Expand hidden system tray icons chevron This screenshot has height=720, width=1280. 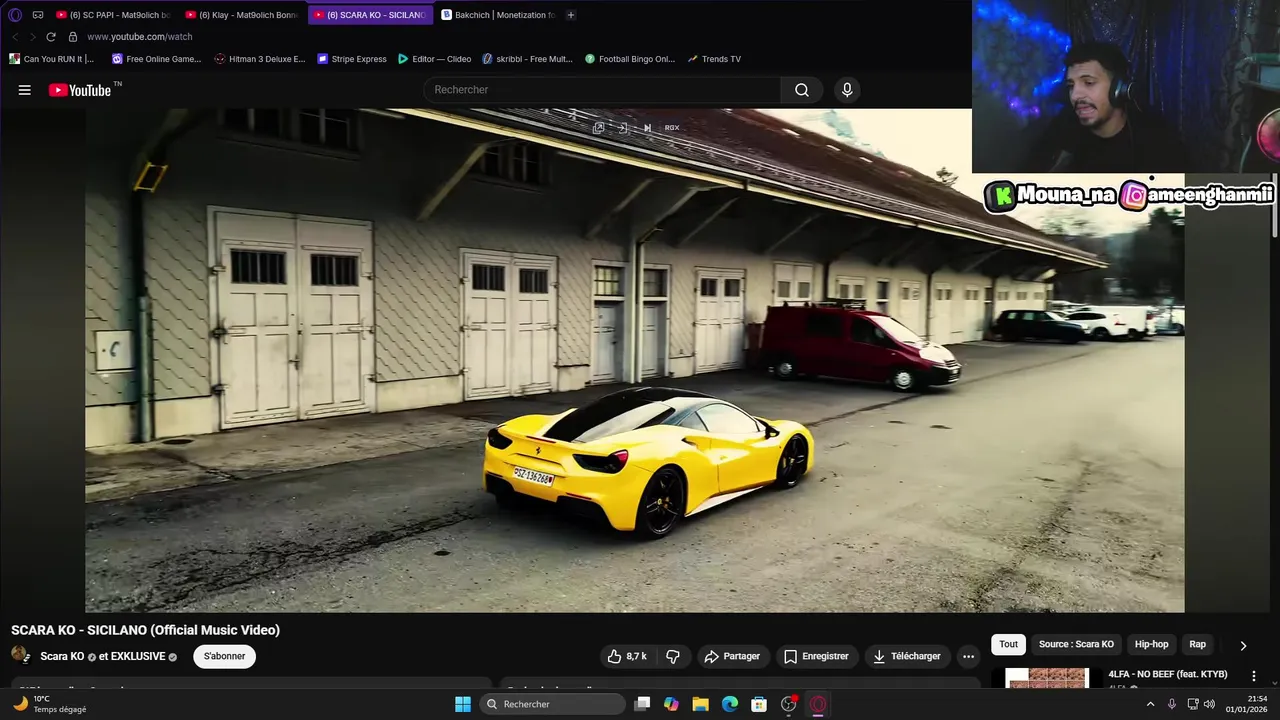pyautogui.click(x=1150, y=704)
